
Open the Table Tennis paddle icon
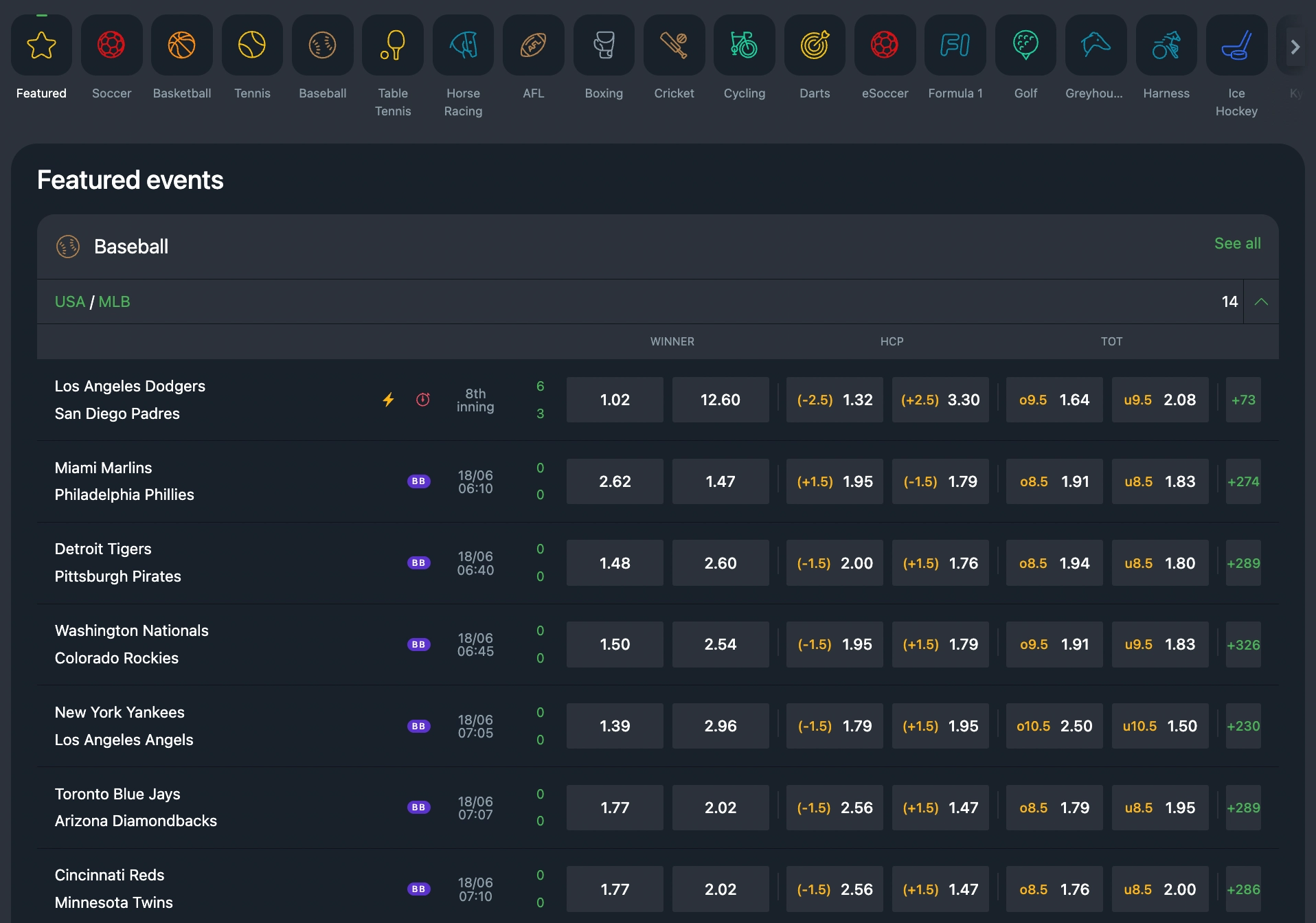[393, 45]
